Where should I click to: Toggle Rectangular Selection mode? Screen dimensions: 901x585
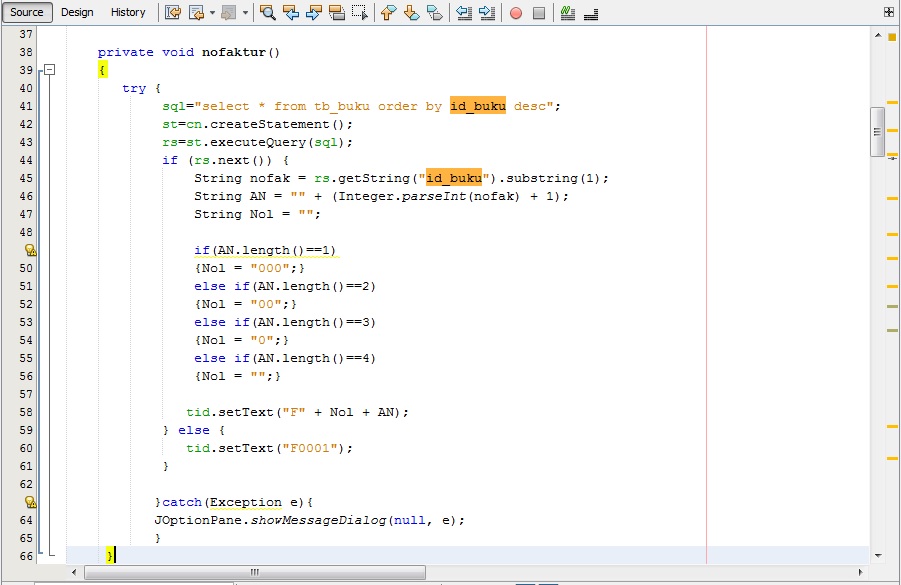click(359, 12)
